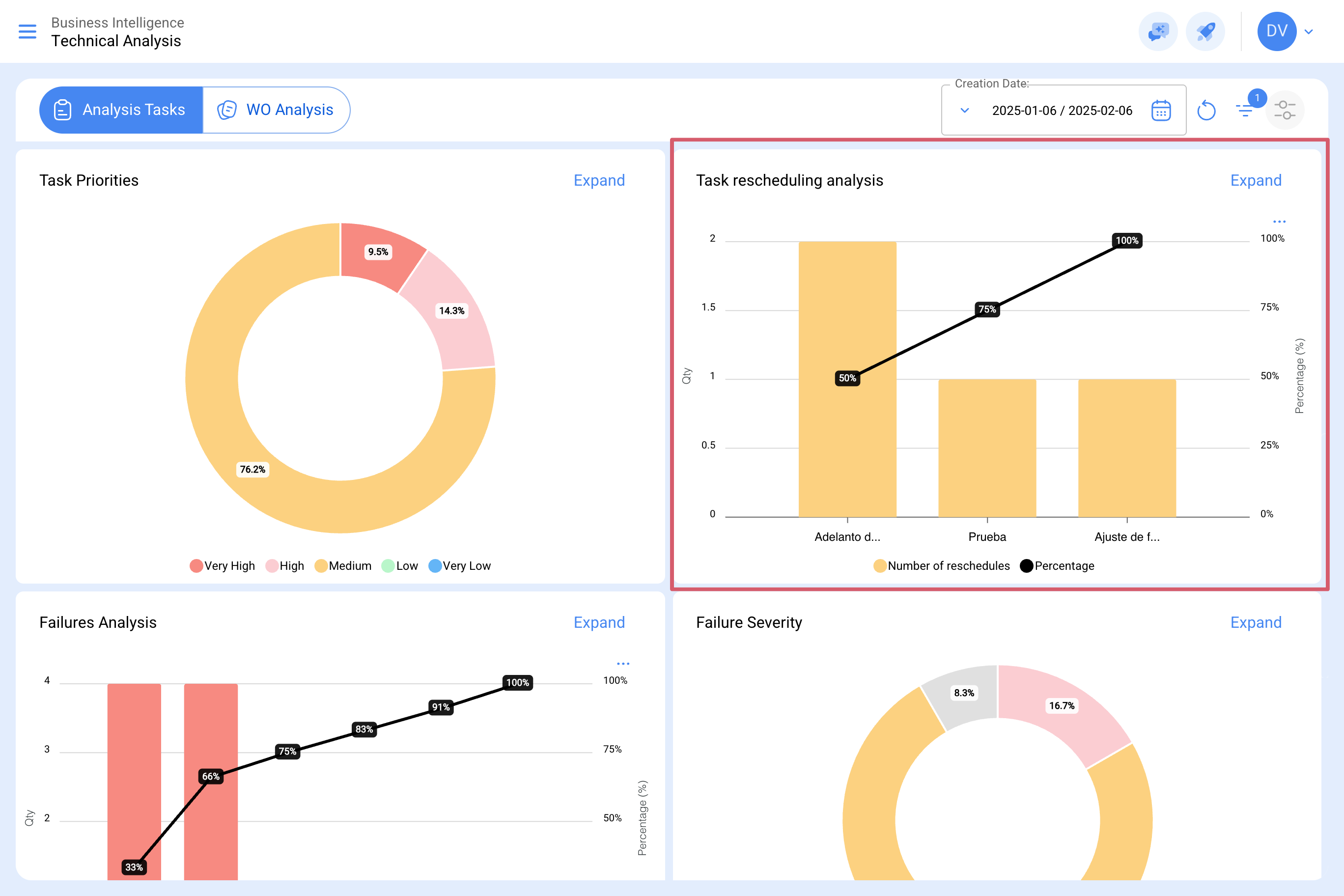Image resolution: width=1344 pixels, height=896 pixels.
Task: Toggle the Very Low legend entry
Action: coord(459,566)
